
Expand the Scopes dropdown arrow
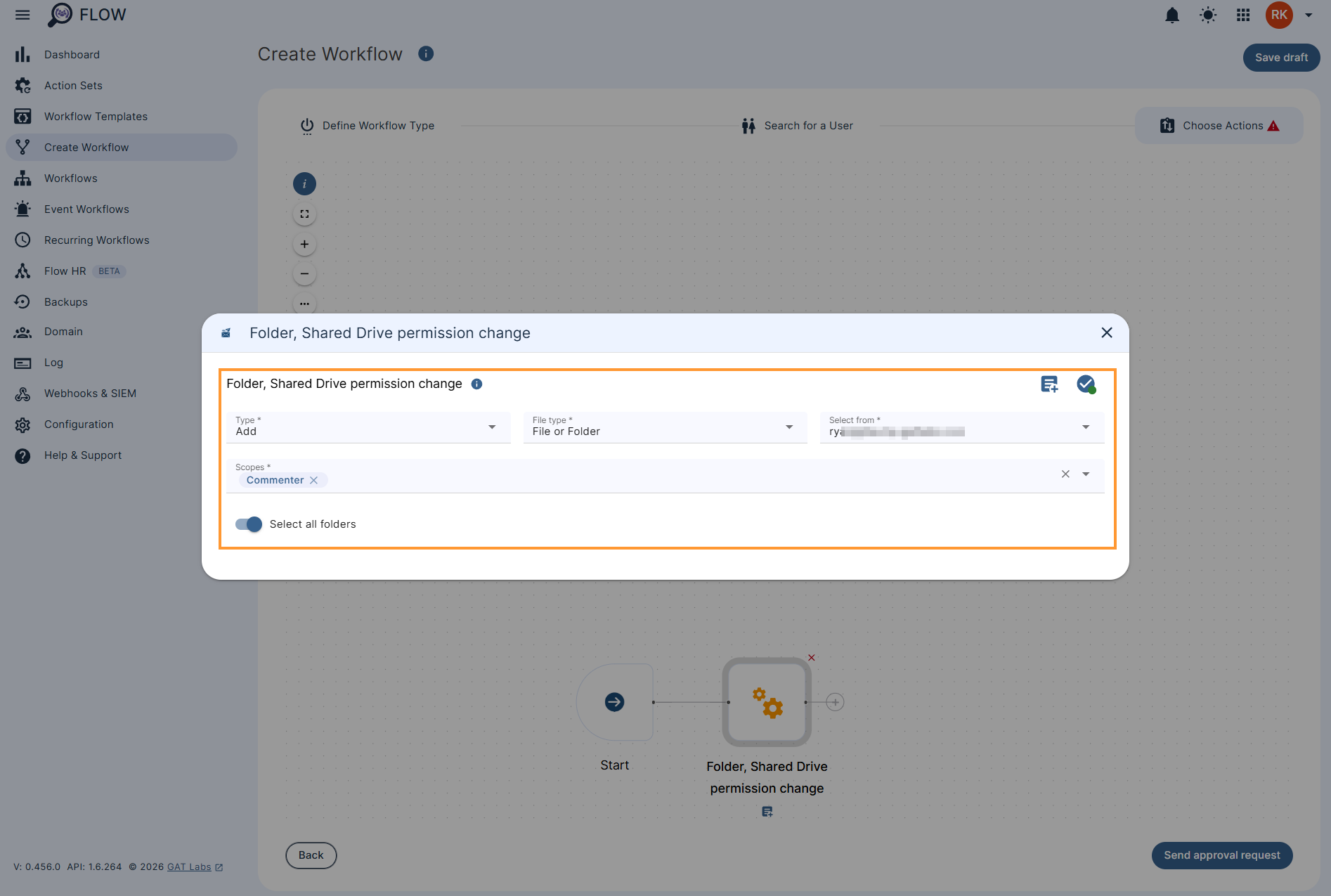tap(1086, 474)
